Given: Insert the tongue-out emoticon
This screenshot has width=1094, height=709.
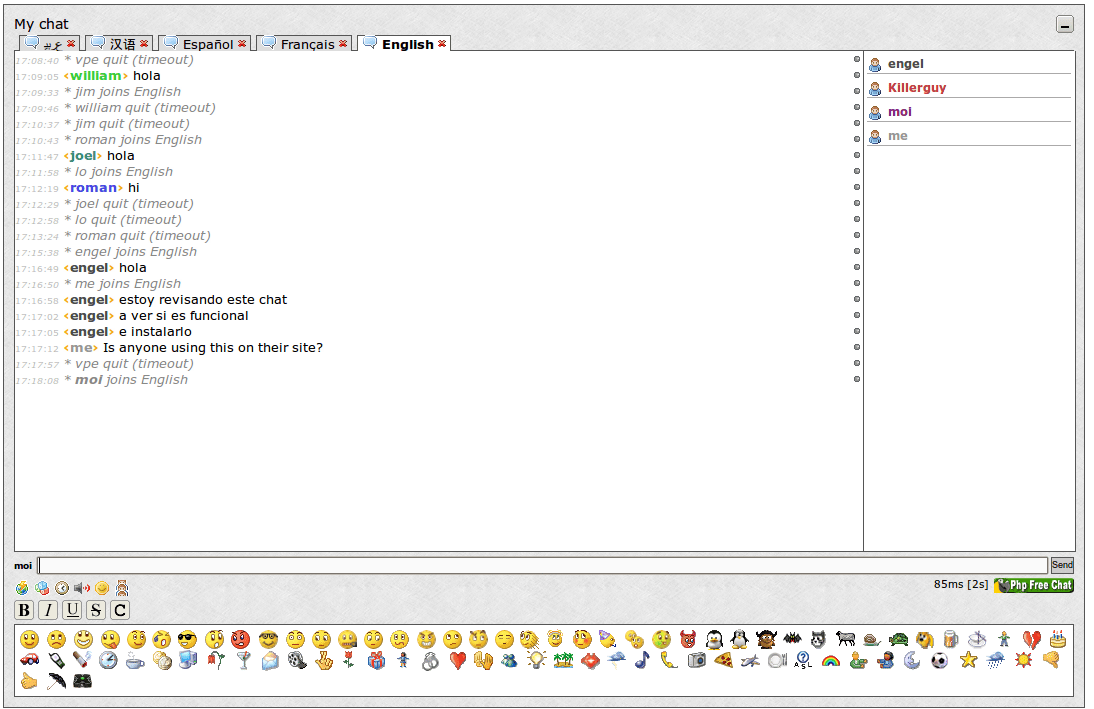Looking at the screenshot, I should point(110,639).
